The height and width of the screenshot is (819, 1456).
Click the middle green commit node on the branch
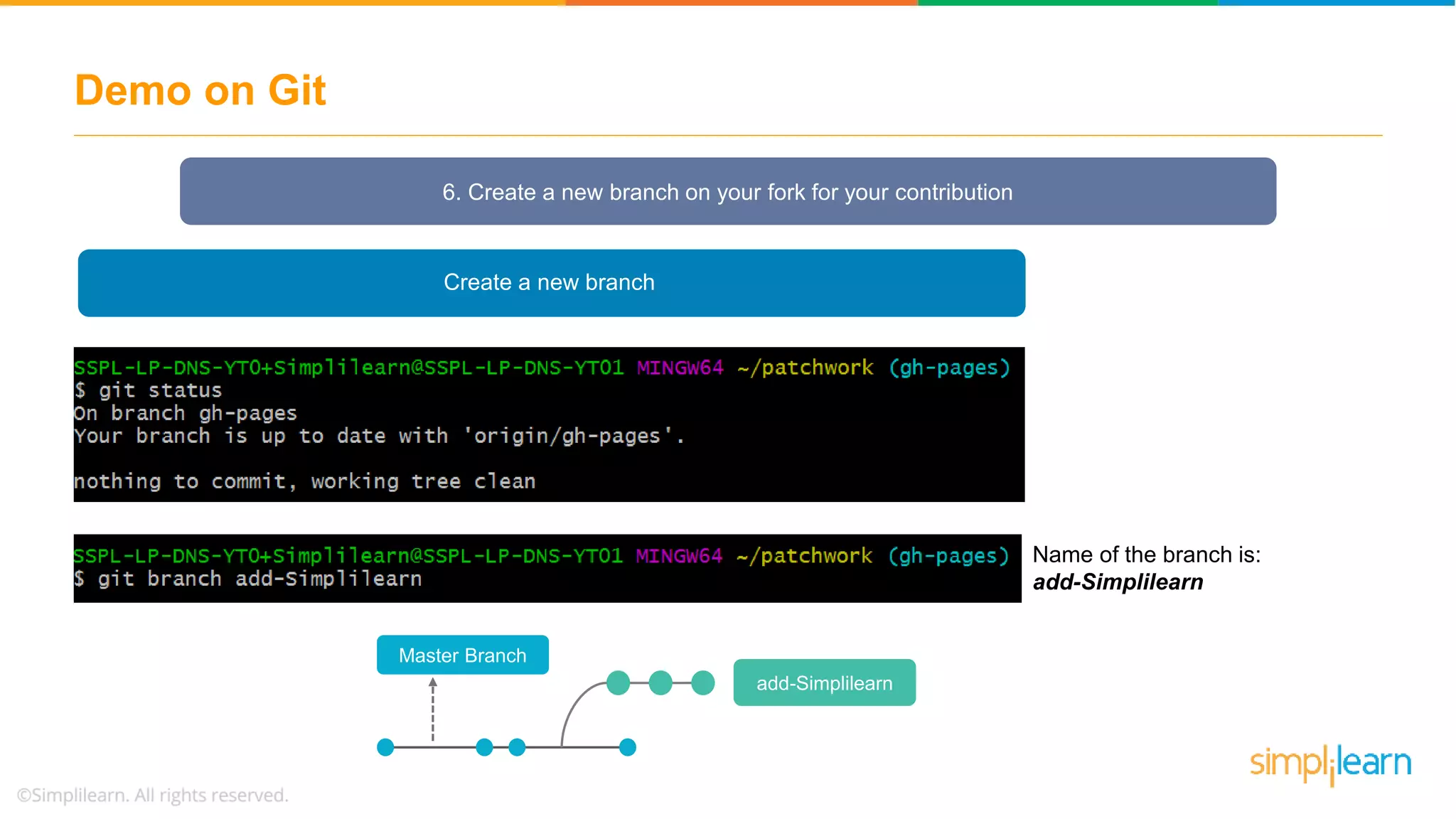(x=660, y=682)
